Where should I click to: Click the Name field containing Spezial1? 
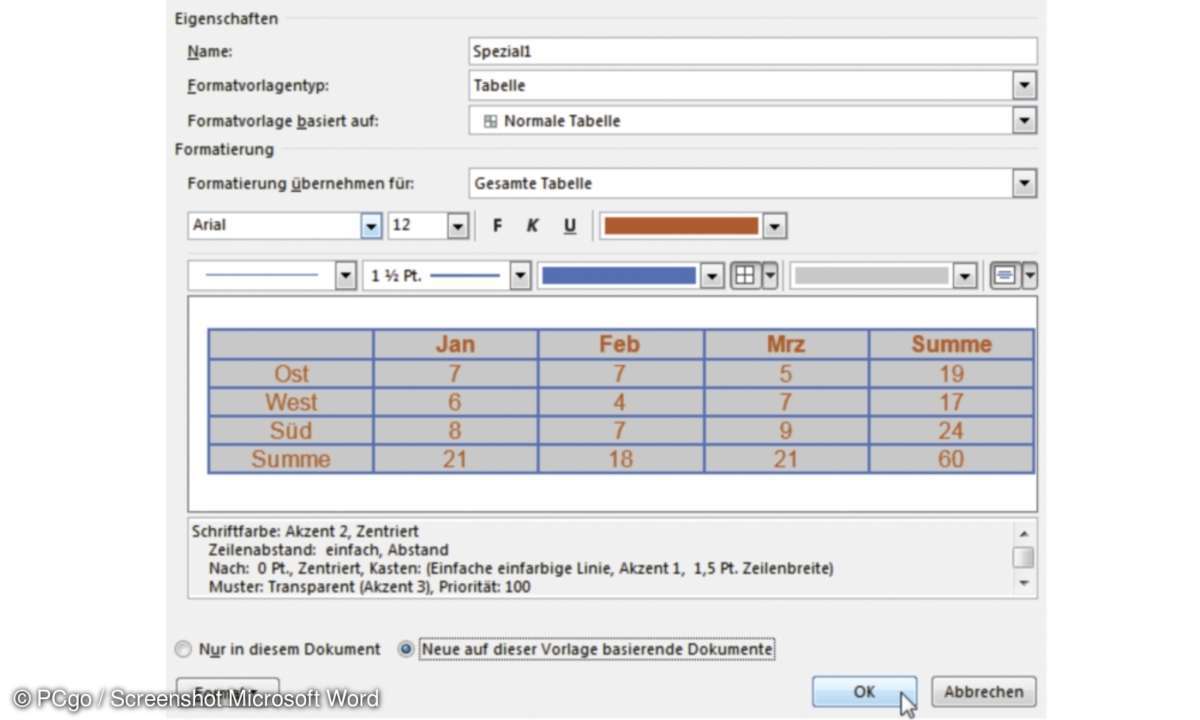tap(753, 51)
